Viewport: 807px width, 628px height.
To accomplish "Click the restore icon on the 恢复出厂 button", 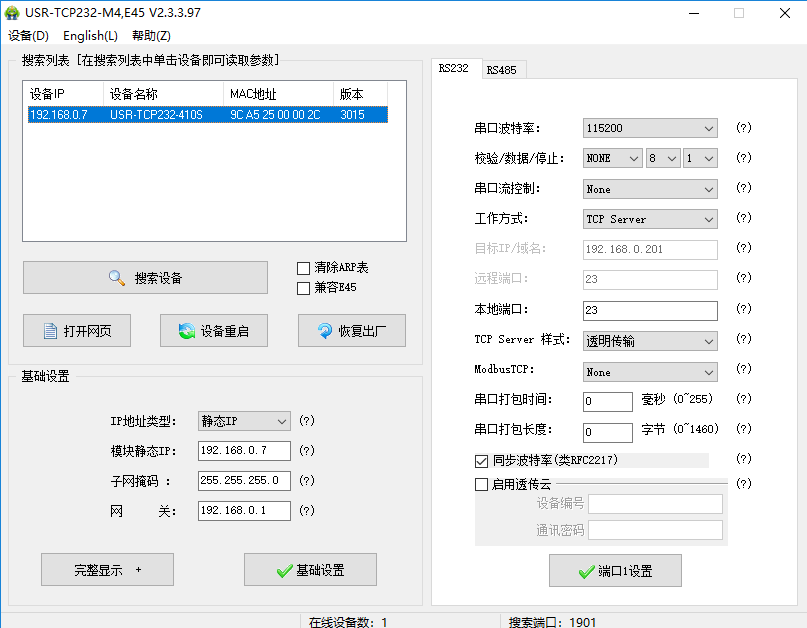I will (x=324, y=331).
